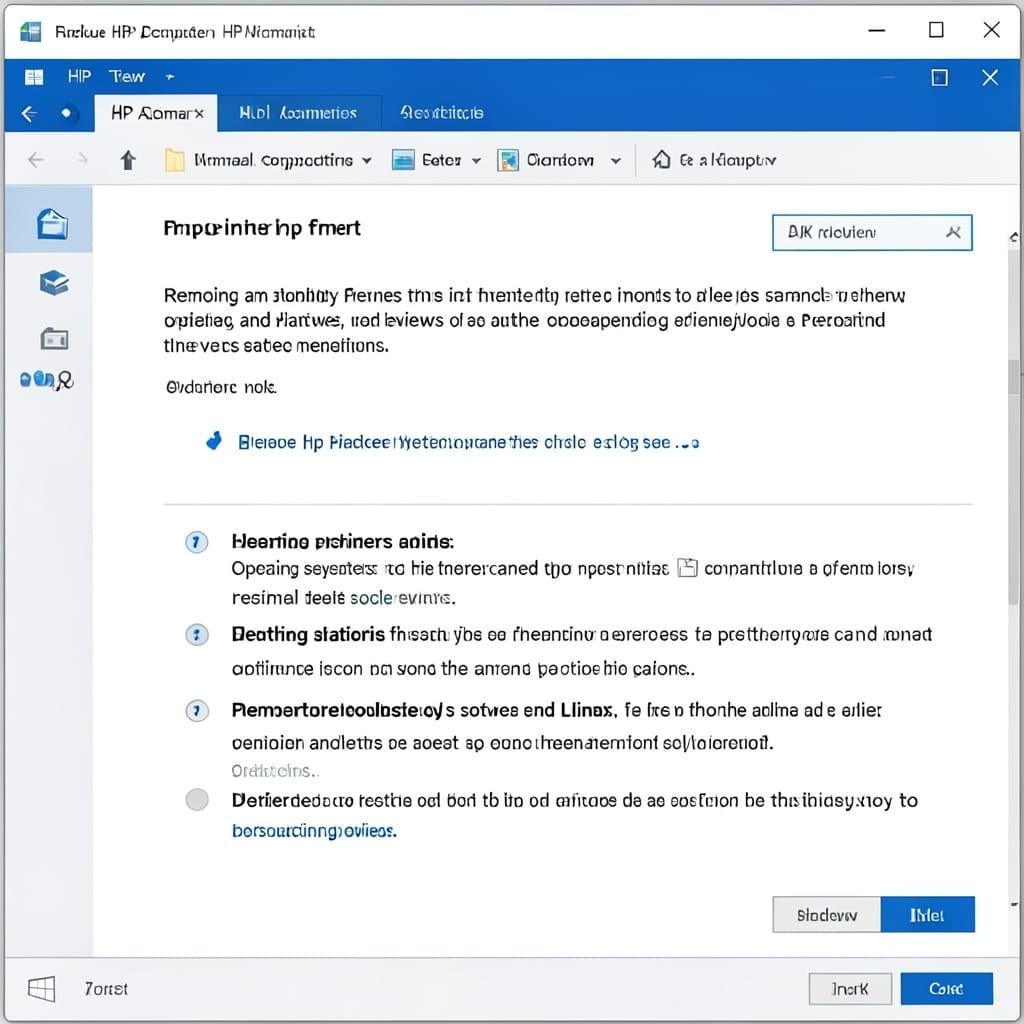
Task: Click the small dropdown arrow after 'Tew'
Action: [x=170, y=77]
